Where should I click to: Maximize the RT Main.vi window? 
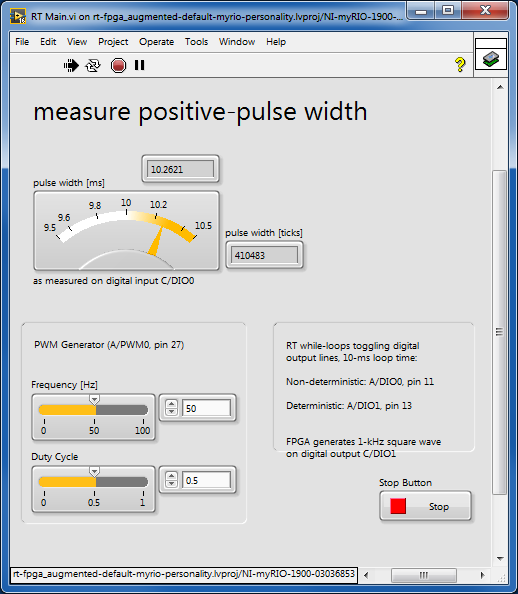point(448,11)
